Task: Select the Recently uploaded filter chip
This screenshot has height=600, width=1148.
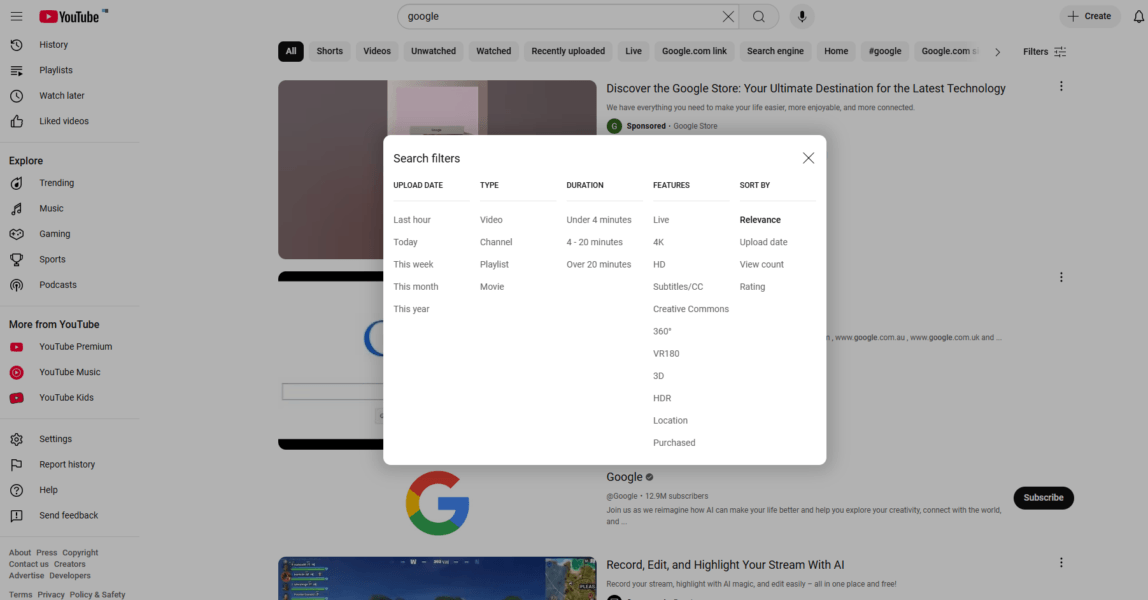Action: pos(567,51)
